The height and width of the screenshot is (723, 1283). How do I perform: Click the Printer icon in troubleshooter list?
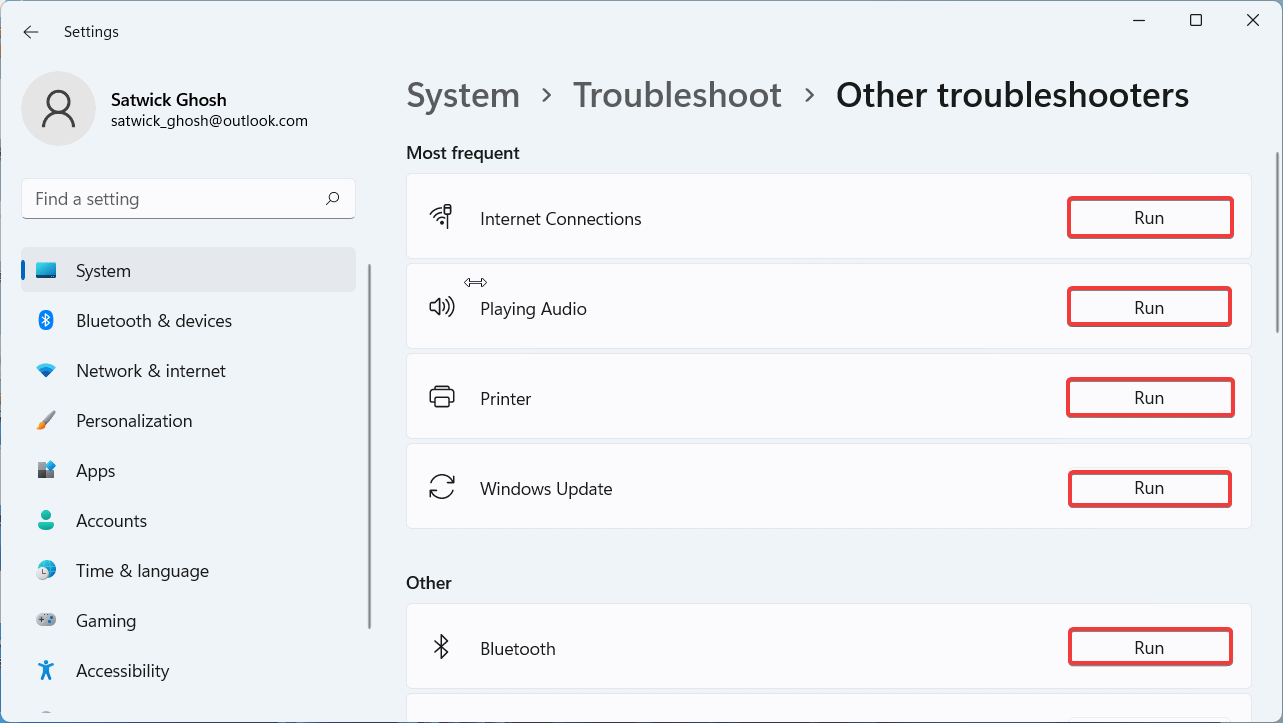pyautogui.click(x=441, y=397)
